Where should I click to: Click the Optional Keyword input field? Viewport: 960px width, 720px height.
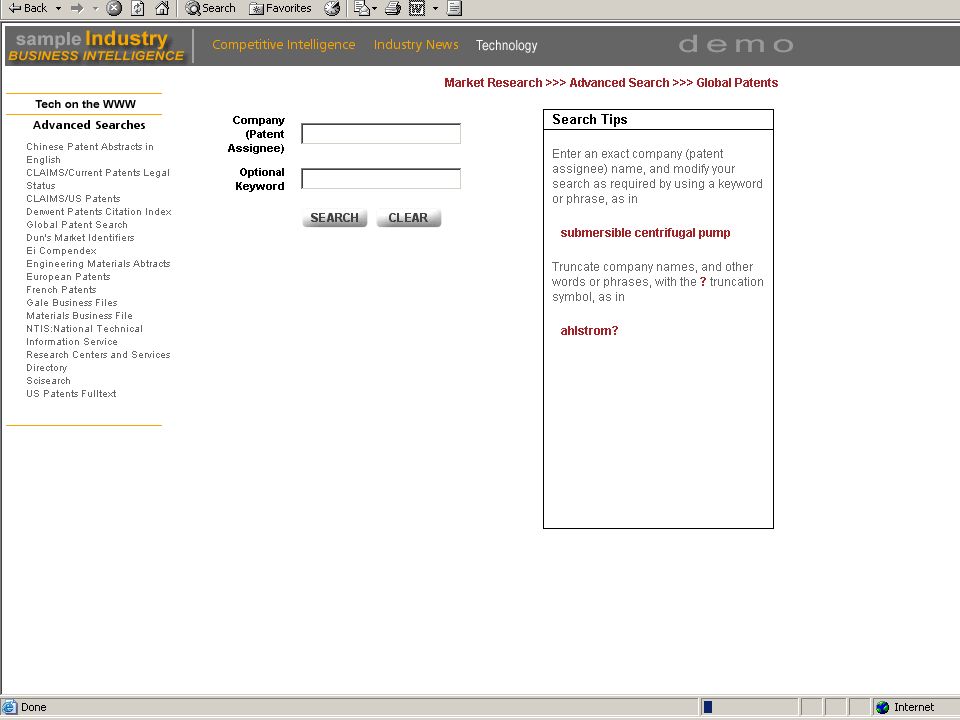(x=381, y=178)
